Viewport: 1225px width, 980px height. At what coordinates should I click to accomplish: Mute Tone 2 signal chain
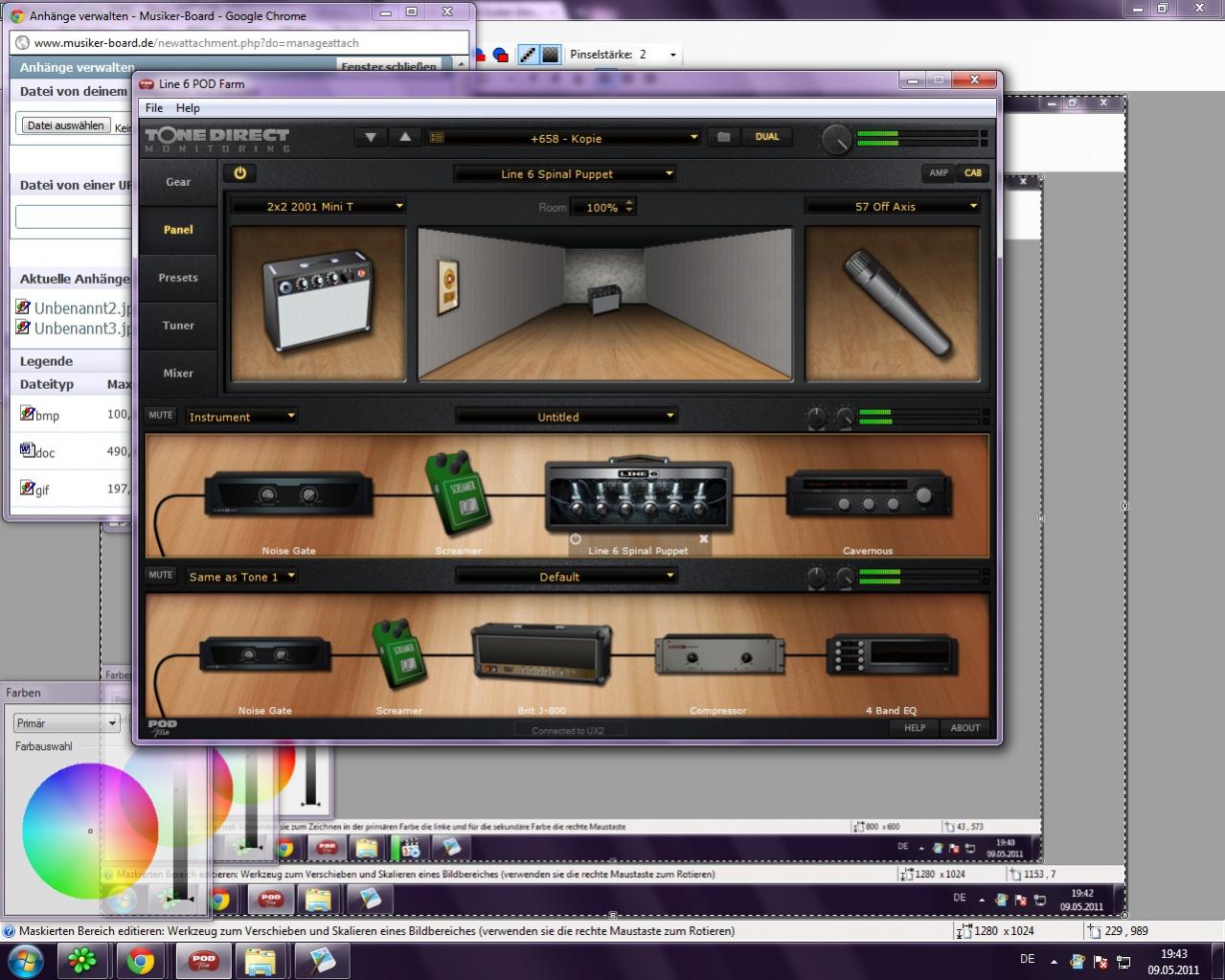point(161,576)
